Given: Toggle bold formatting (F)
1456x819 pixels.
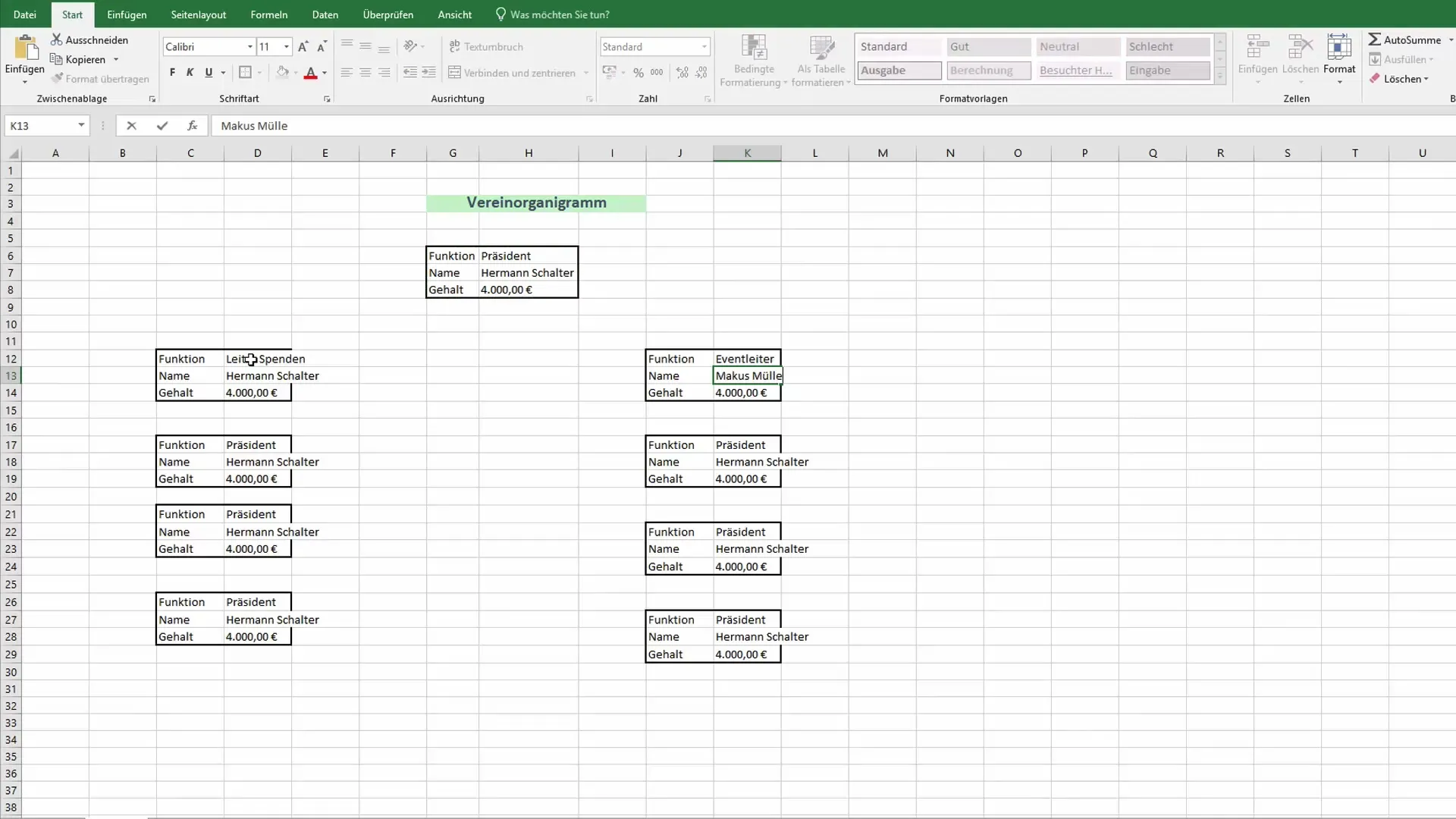Looking at the screenshot, I should 172,73.
